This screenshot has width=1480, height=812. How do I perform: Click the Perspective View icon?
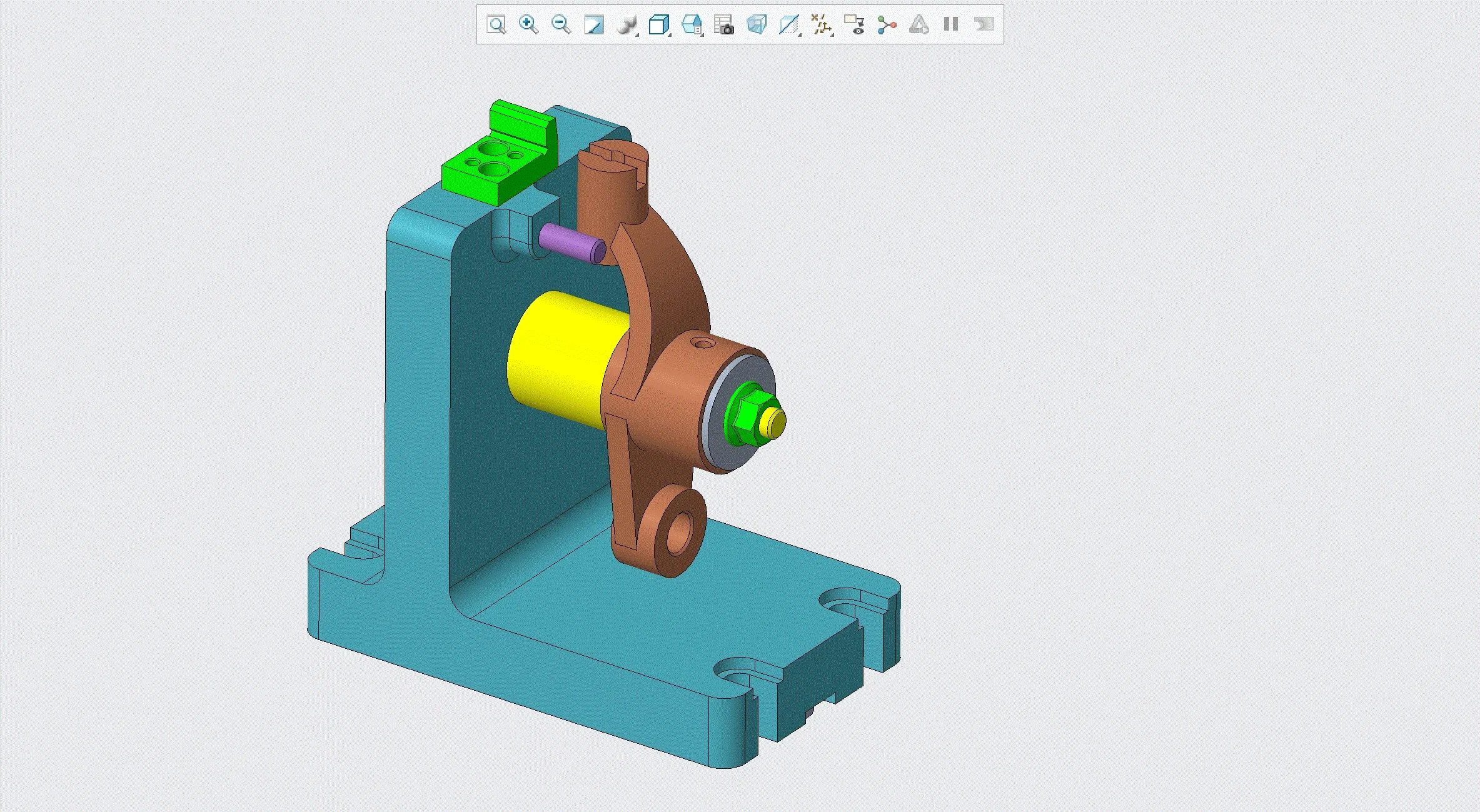(x=756, y=25)
